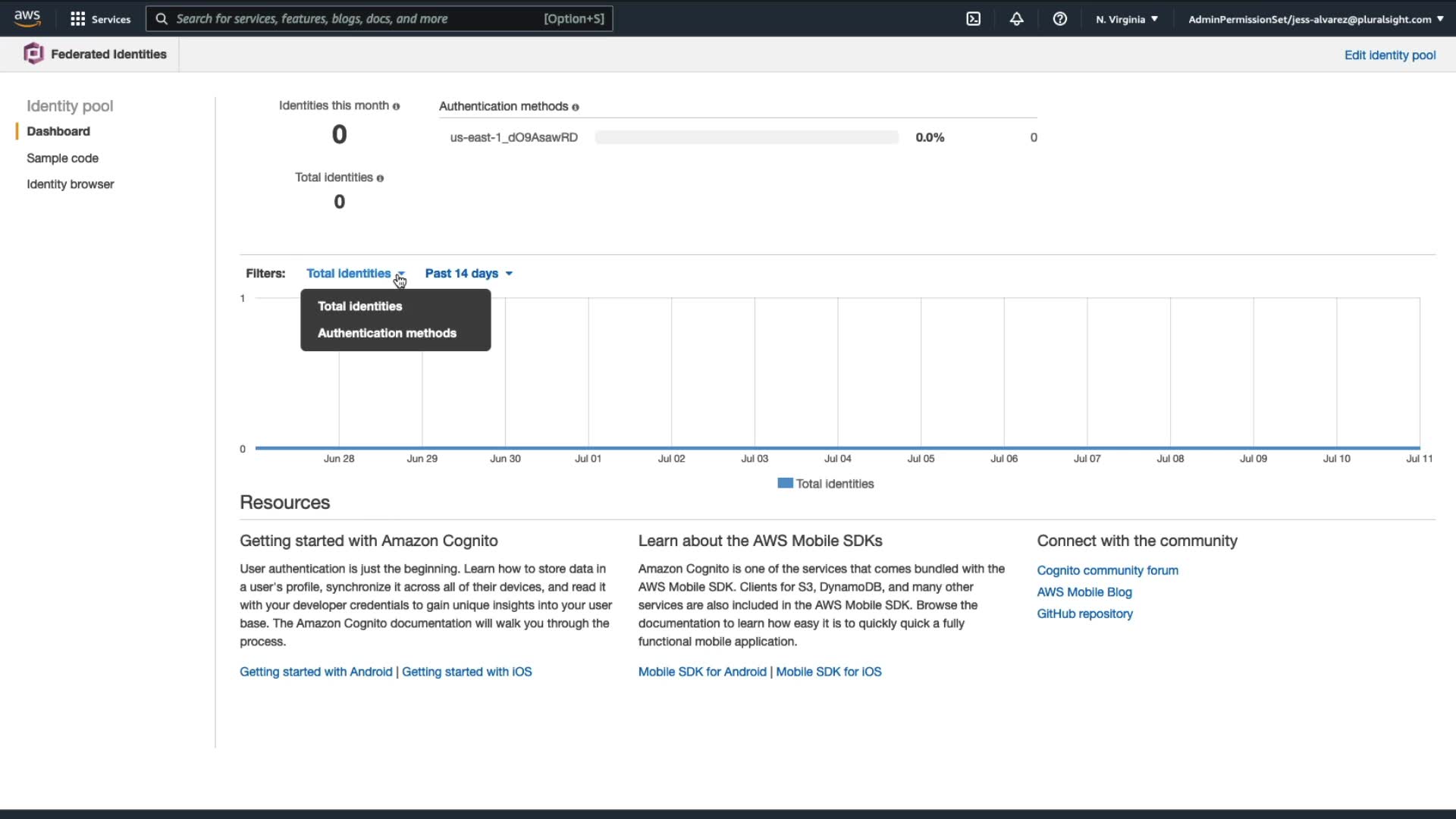Open the notifications bell icon
Image resolution: width=1456 pixels, height=819 pixels.
pos(1016,19)
